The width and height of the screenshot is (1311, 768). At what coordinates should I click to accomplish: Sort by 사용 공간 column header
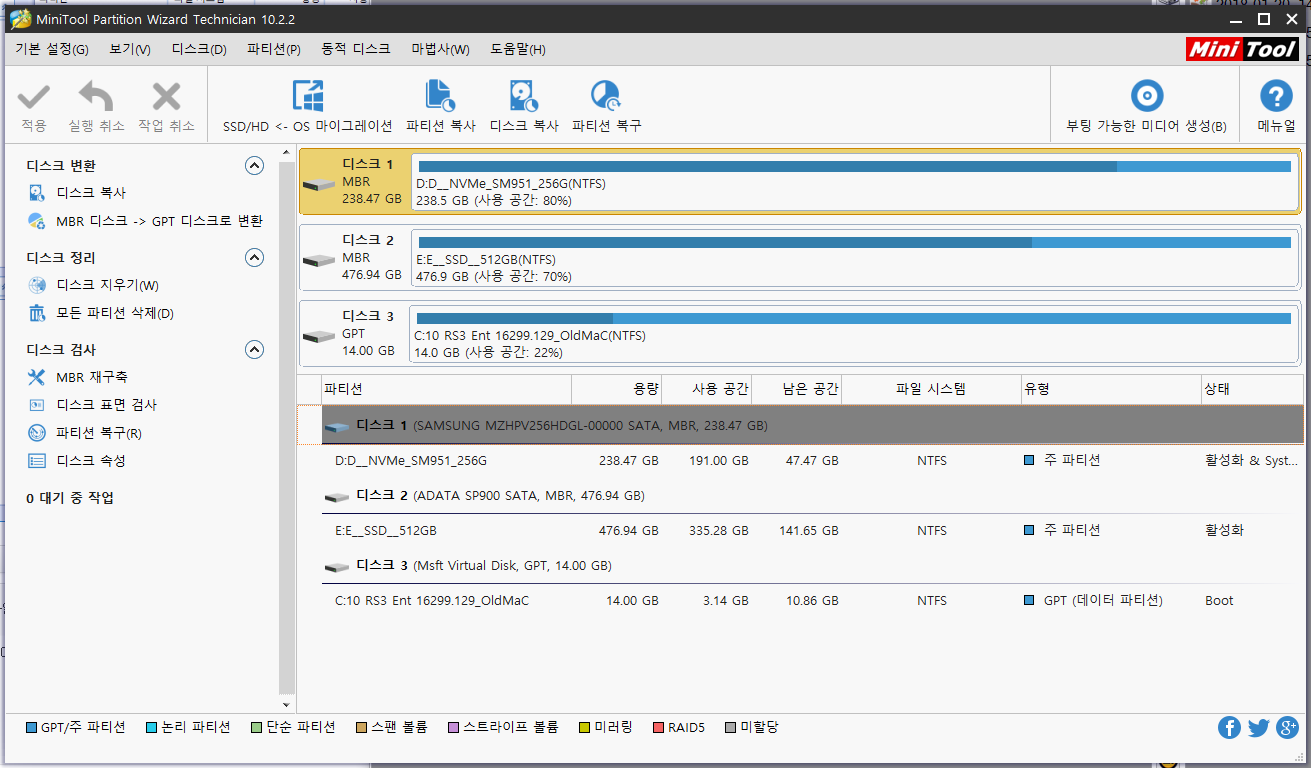(706, 389)
